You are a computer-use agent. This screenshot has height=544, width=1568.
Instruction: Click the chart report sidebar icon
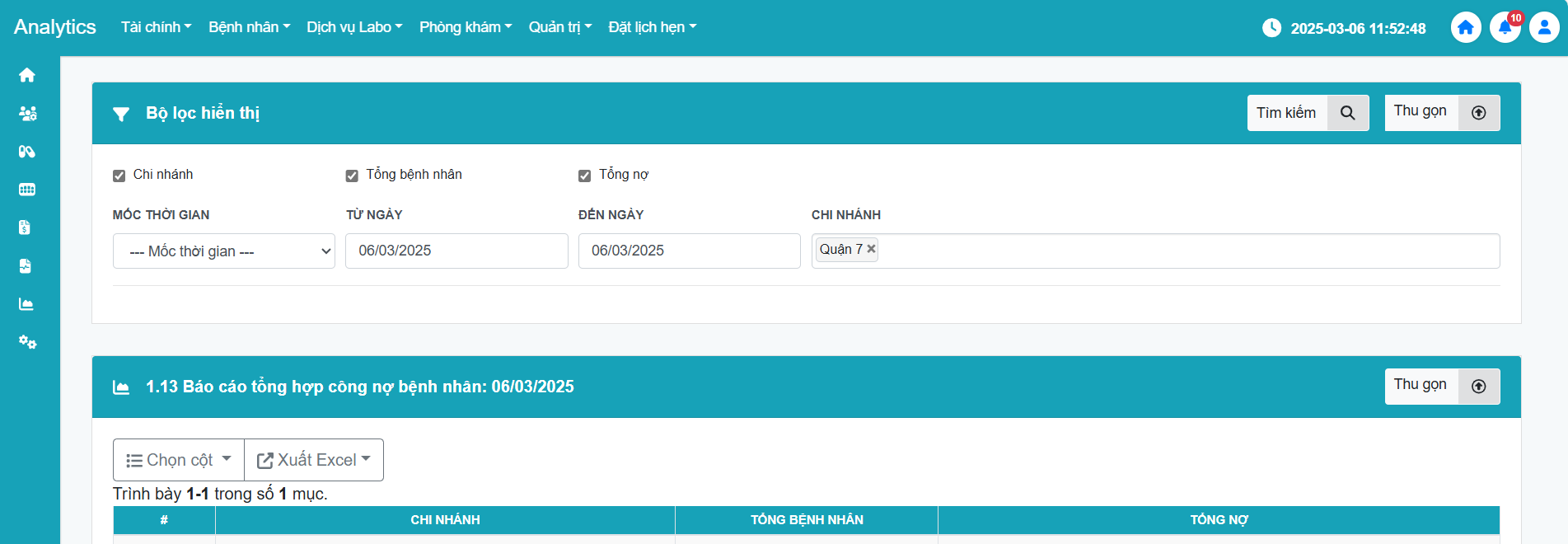pyautogui.click(x=26, y=304)
